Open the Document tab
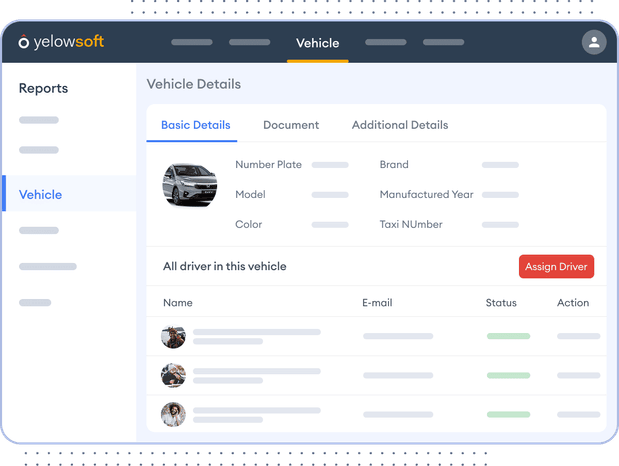This screenshot has width=619, height=466. [x=291, y=125]
